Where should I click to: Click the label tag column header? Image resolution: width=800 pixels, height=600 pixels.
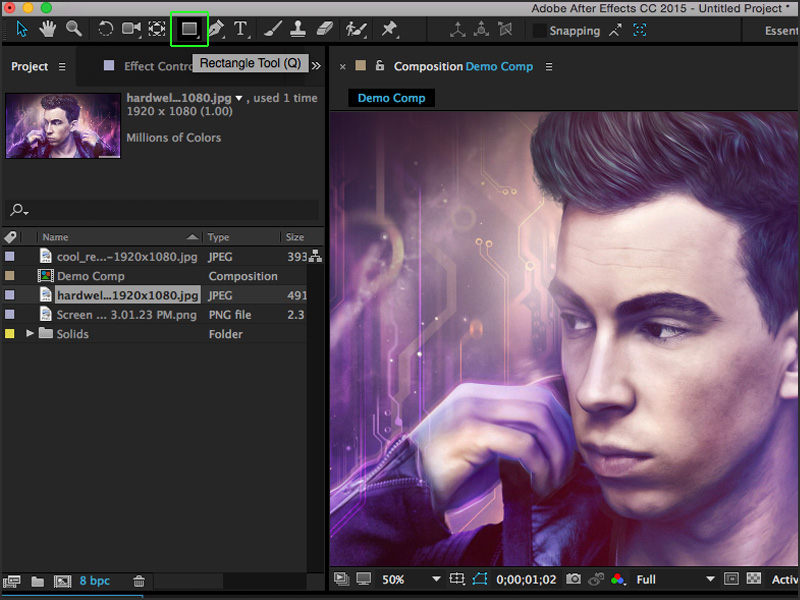click(x=10, y=237)
